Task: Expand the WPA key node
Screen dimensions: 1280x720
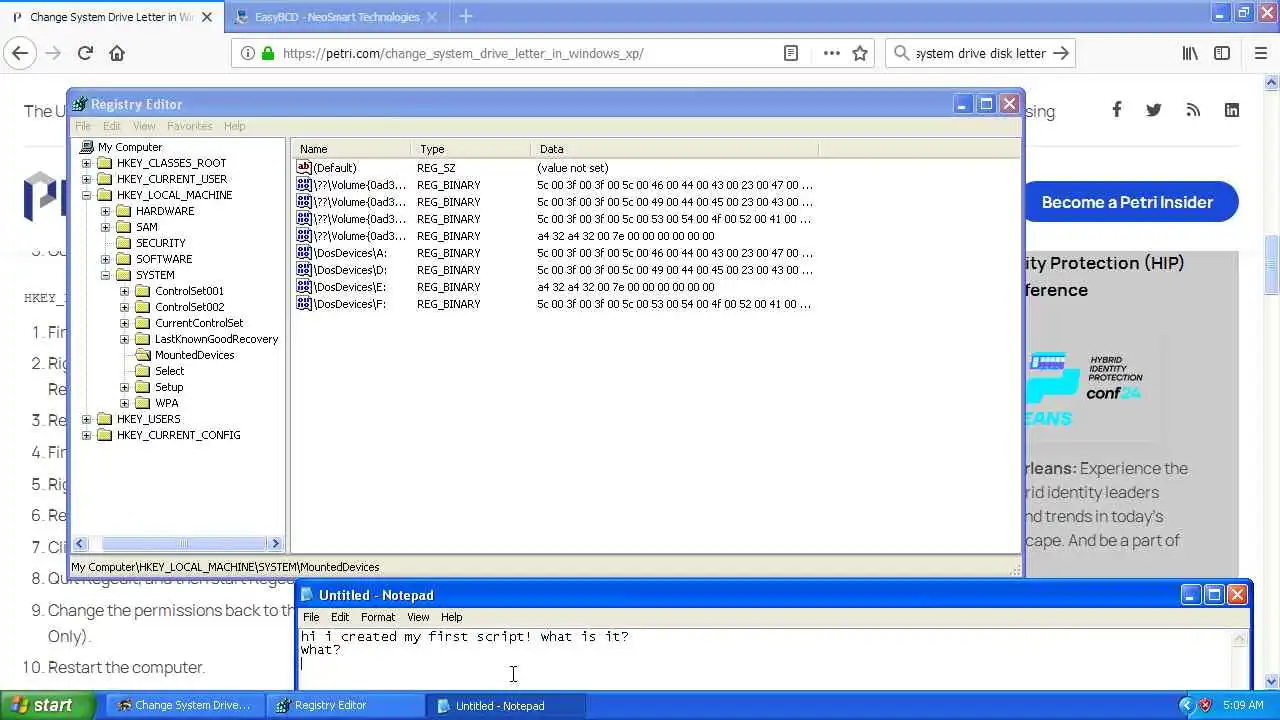Action: pos(124,403)
